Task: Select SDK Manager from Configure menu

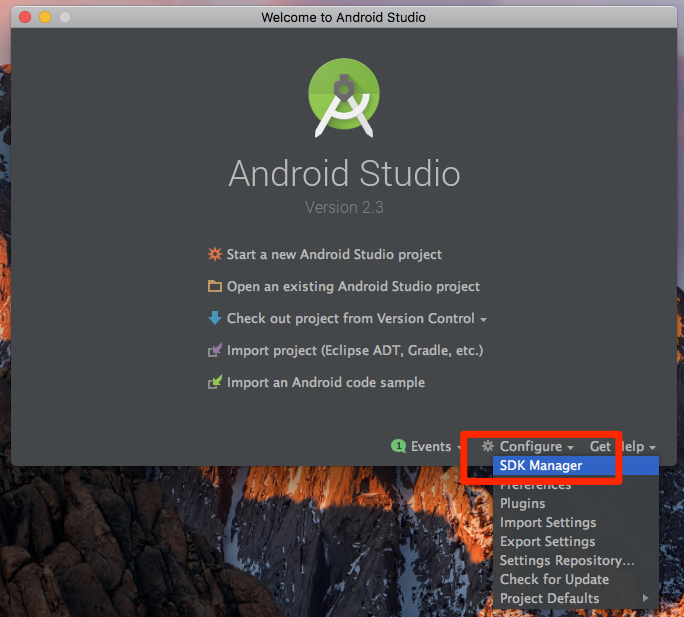Action: point(541,465)
